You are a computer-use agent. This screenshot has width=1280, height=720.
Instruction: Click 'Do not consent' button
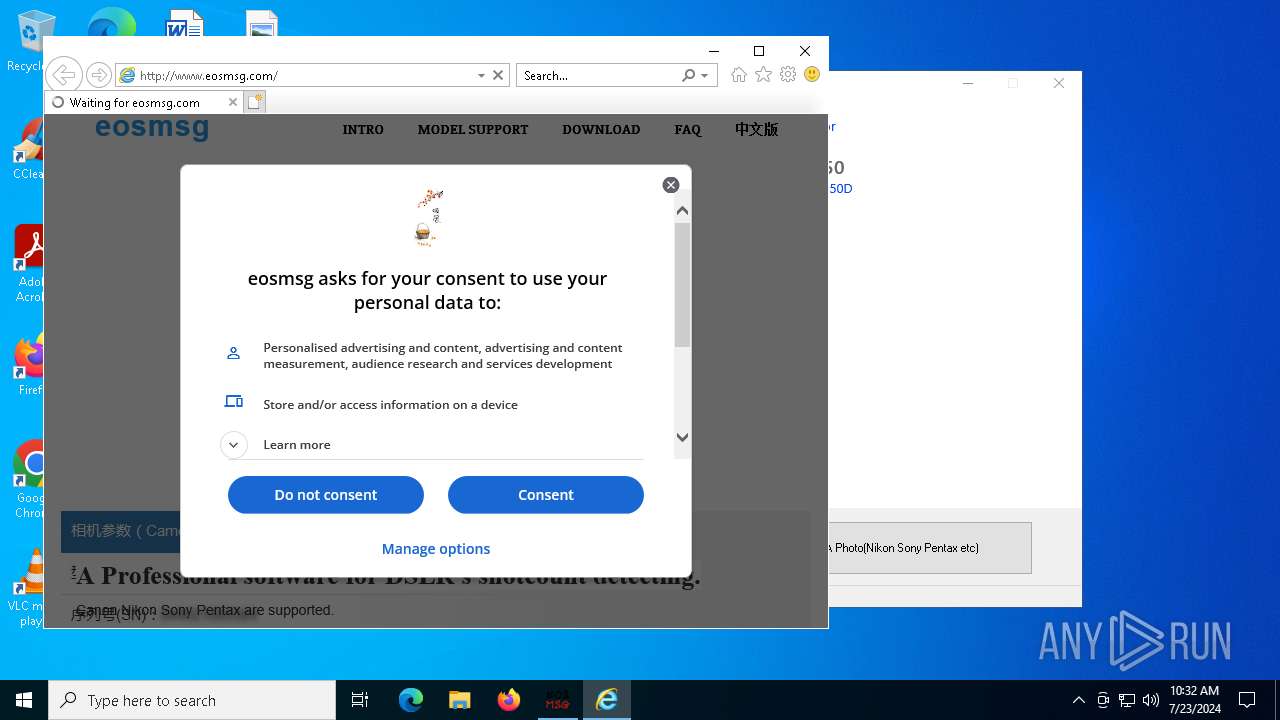click(326, 495)
